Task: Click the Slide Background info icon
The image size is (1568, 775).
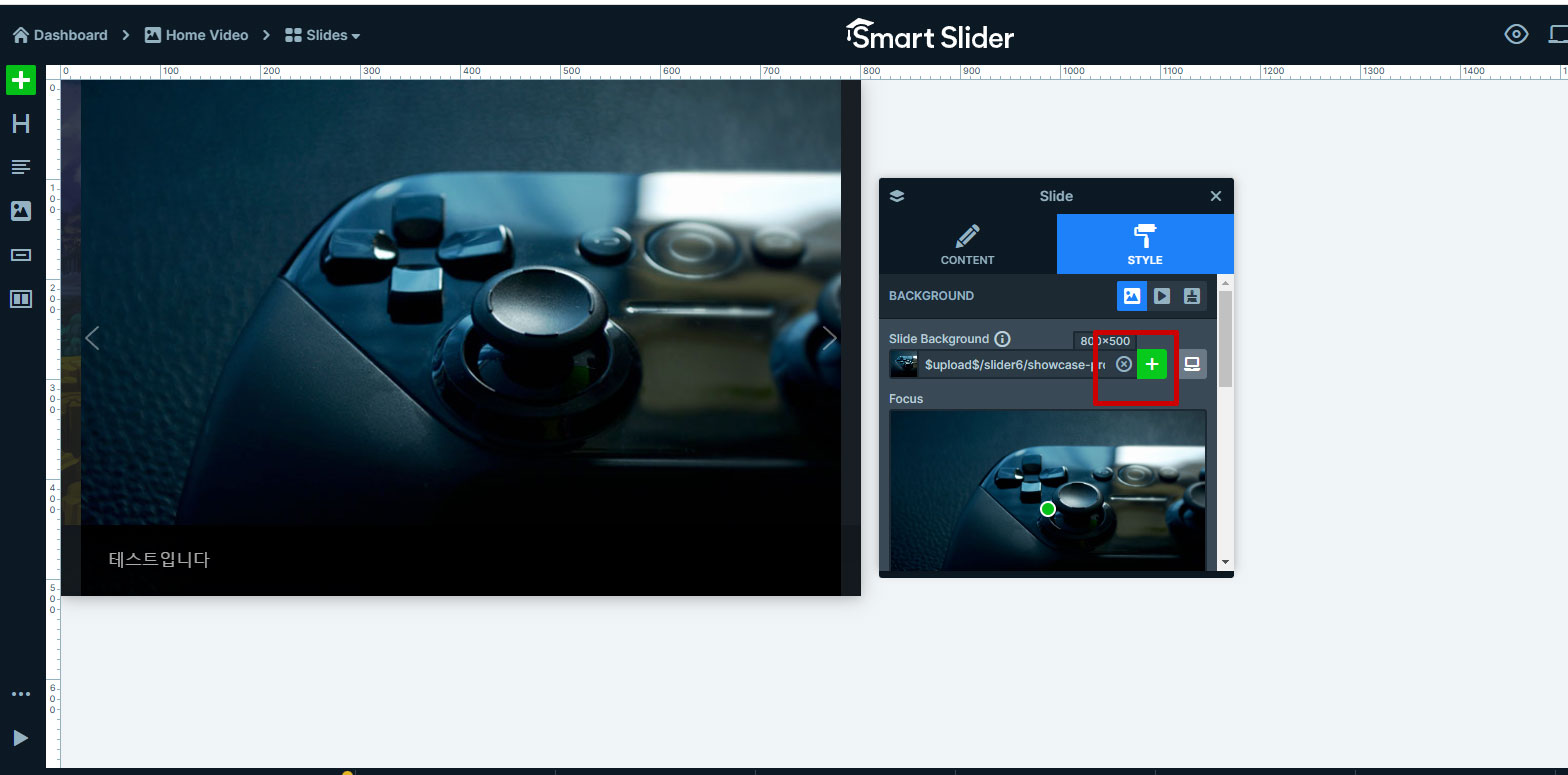Action: click(1002, 339)
